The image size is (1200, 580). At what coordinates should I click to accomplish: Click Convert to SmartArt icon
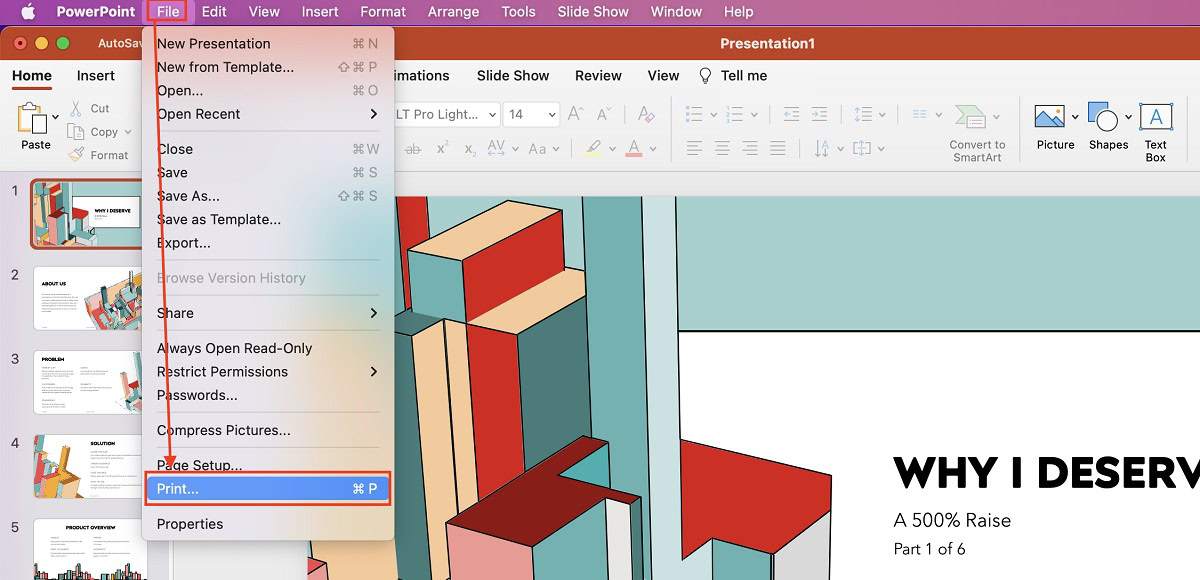(x=971, y=117)
